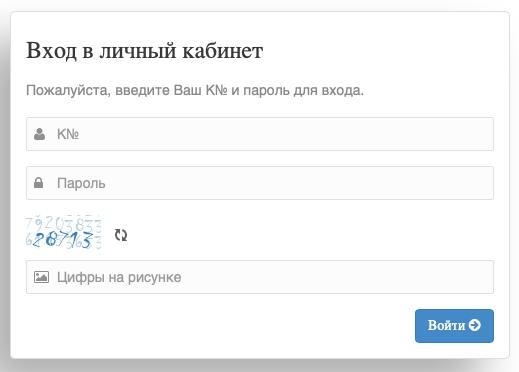
Task: Click the Цифры на рисунке captcha field
Action: click(260, 277)
